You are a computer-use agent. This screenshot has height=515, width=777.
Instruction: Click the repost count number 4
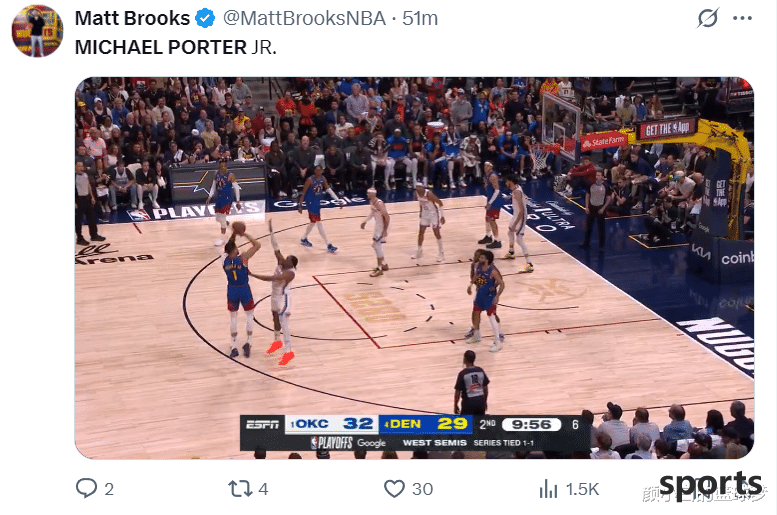point(264,489)
